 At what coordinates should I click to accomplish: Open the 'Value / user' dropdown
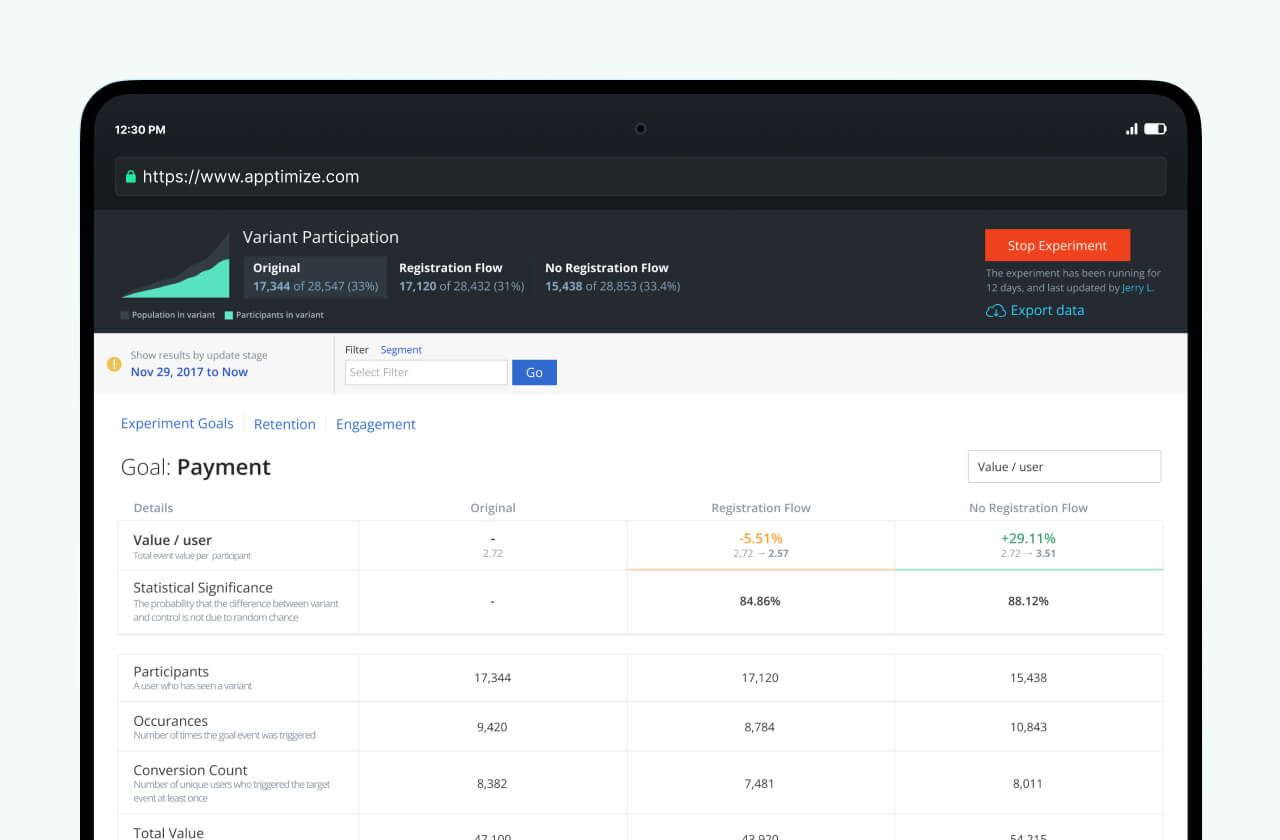(1063, 466)
